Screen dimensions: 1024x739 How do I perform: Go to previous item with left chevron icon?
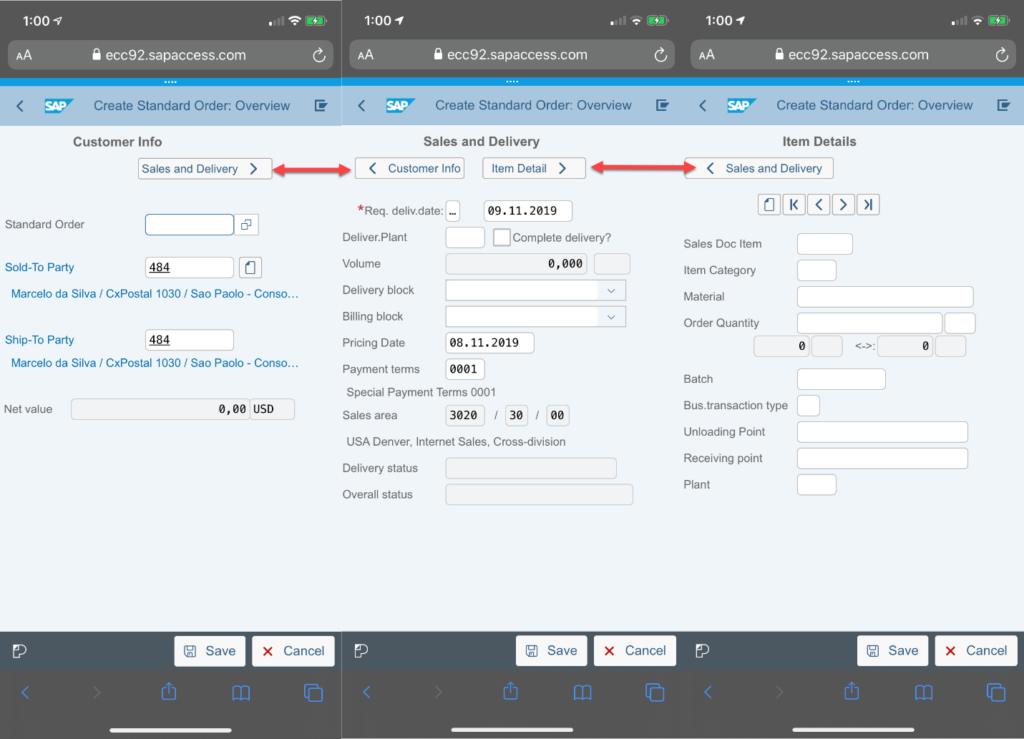coord(820,204)
